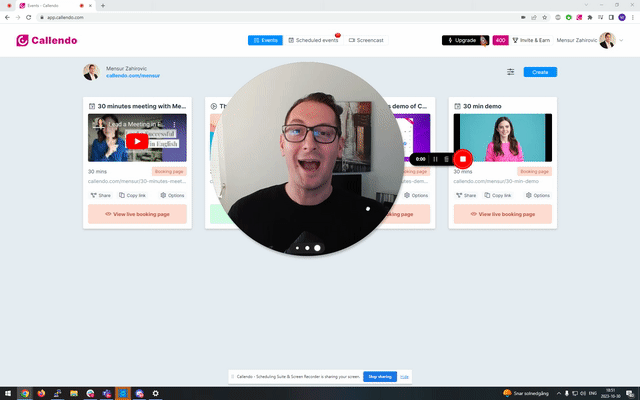Open Options for the 30 min demo event

click(538, 195)
